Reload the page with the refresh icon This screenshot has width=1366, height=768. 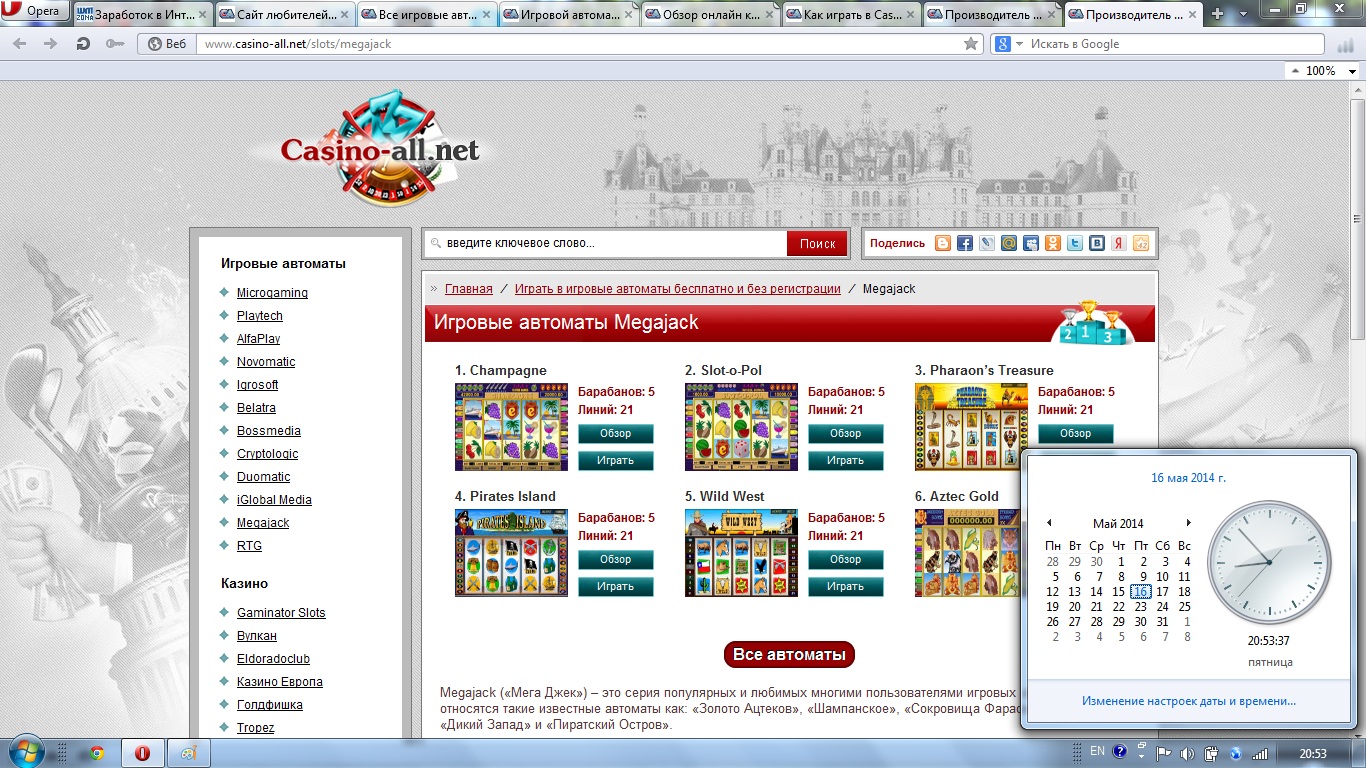click(83, 44)
